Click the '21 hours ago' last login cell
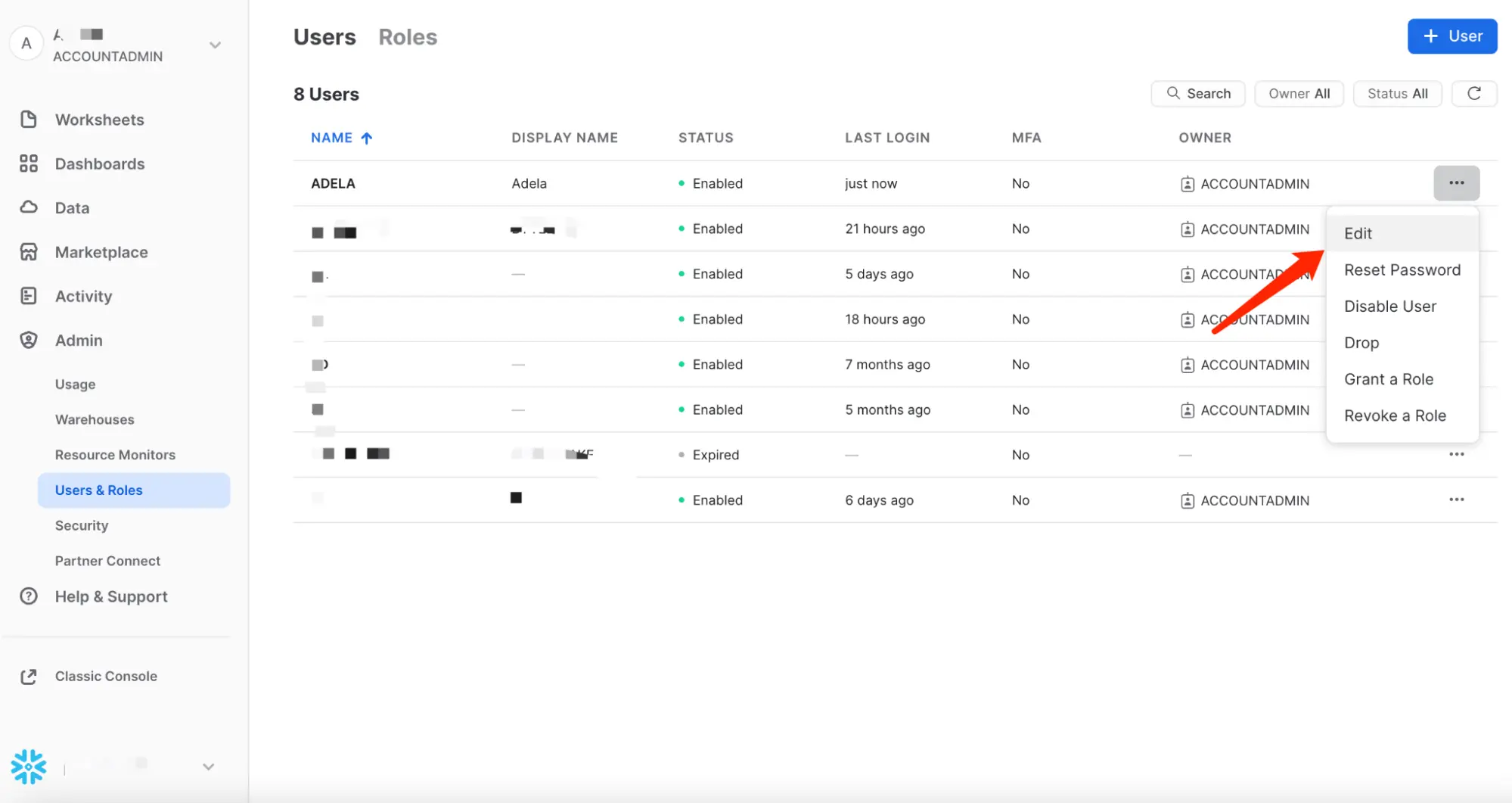Image resolution: width=1512 pixels, height=803 pixels. pyautogui.click(x=885, y=229)
